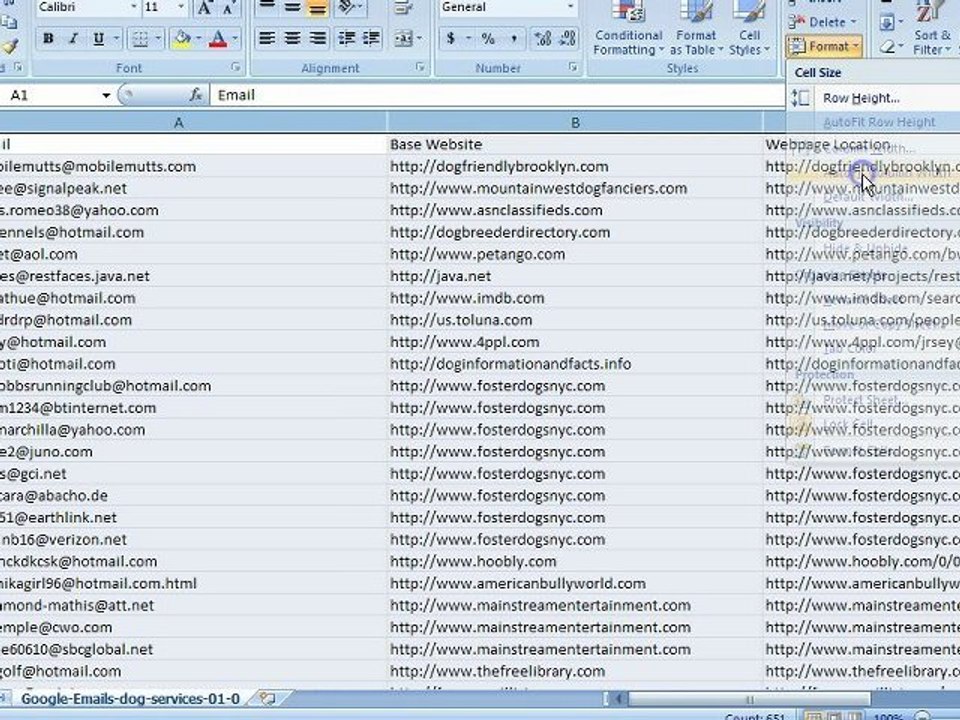Toggle Bold formatting
960x720 pixels.
(48, 39)
